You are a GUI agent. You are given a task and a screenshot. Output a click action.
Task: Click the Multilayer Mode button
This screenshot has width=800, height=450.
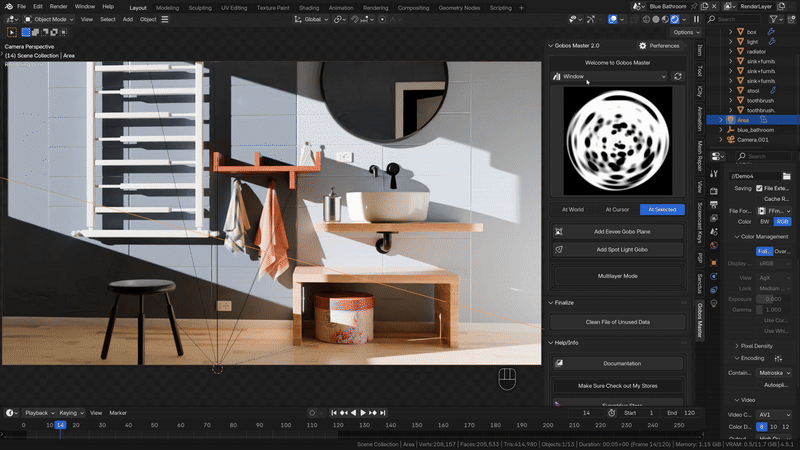point(617,276)
